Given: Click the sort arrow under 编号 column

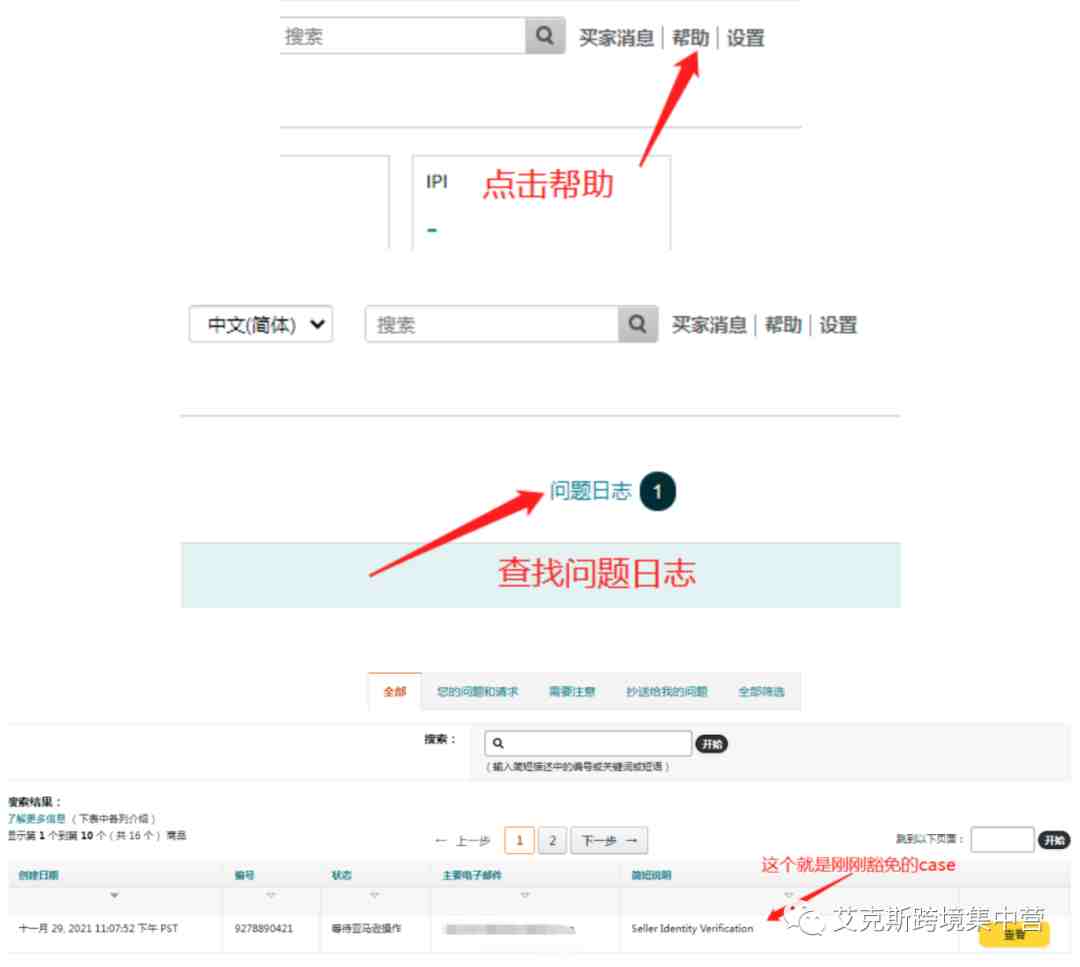Looking at the screenshot, I should [271, 895].
